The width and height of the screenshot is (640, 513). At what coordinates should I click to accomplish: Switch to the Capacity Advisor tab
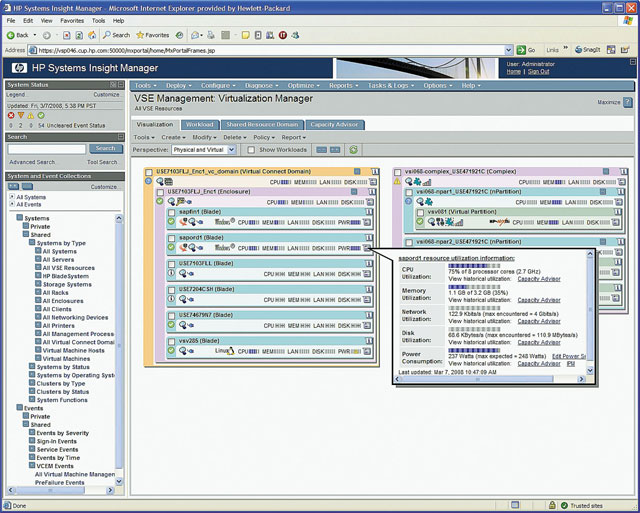click(x=334, y=124)
